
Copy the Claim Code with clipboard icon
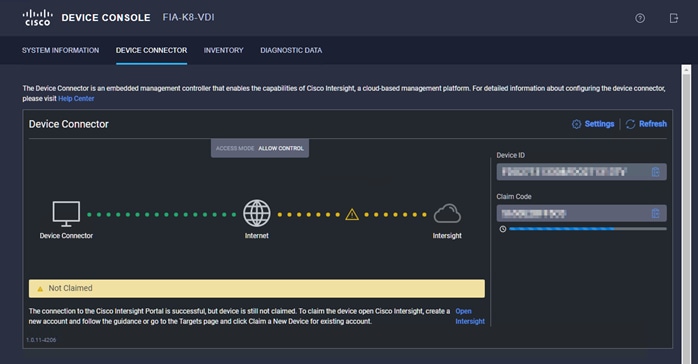tap(655, 213)
